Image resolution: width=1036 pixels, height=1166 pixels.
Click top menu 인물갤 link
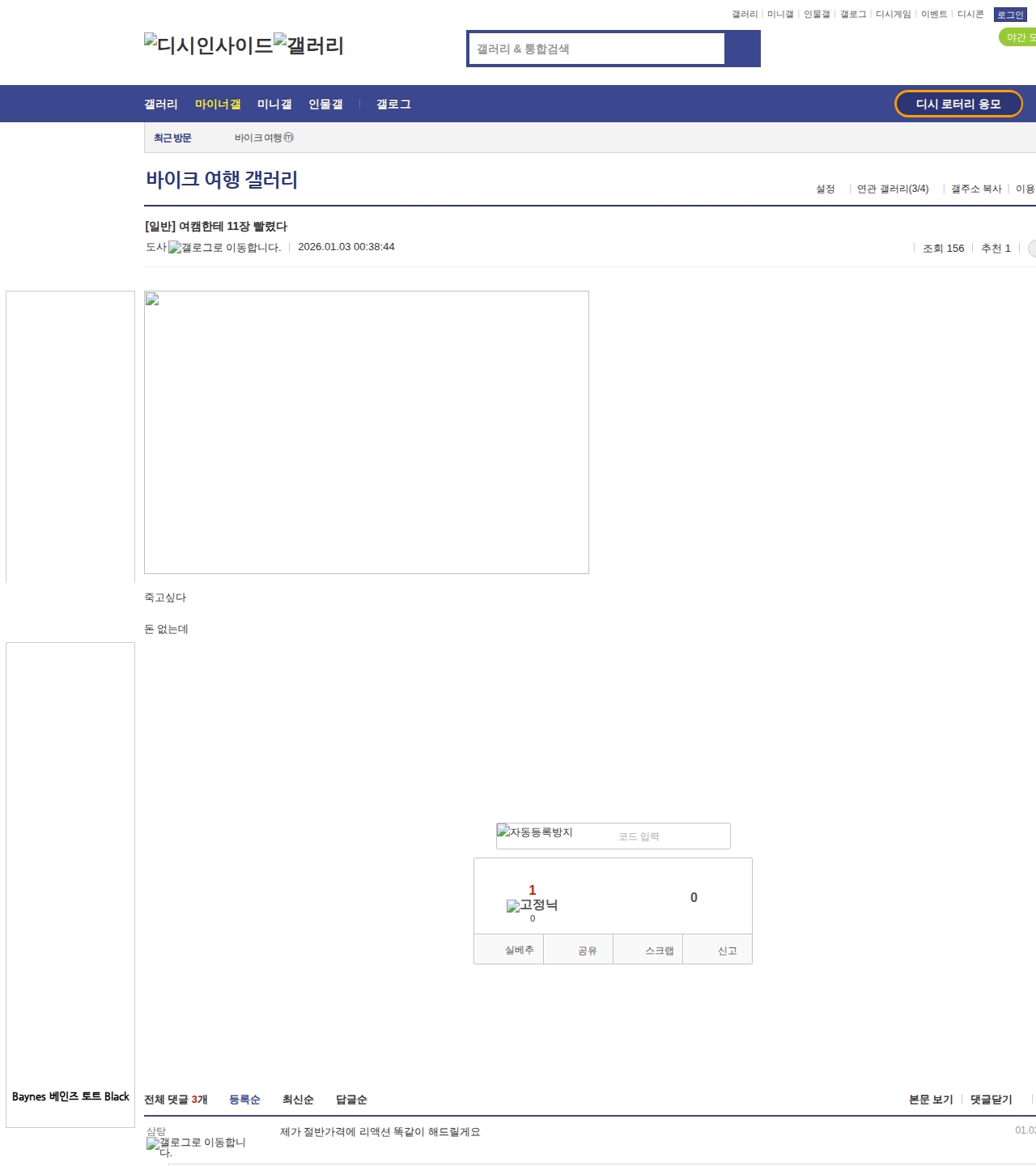817,15
